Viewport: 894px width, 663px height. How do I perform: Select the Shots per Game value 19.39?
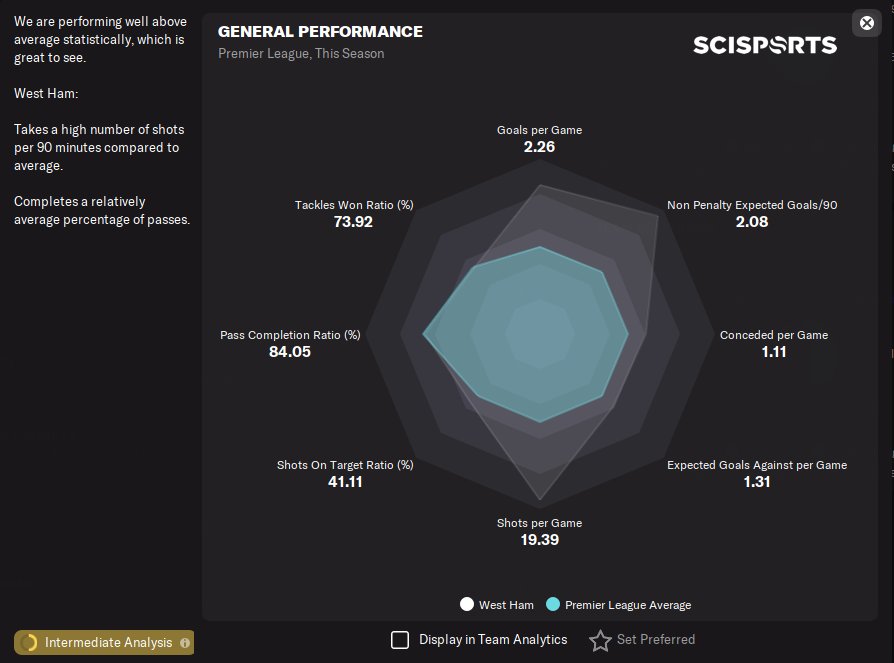click(539, 540)
